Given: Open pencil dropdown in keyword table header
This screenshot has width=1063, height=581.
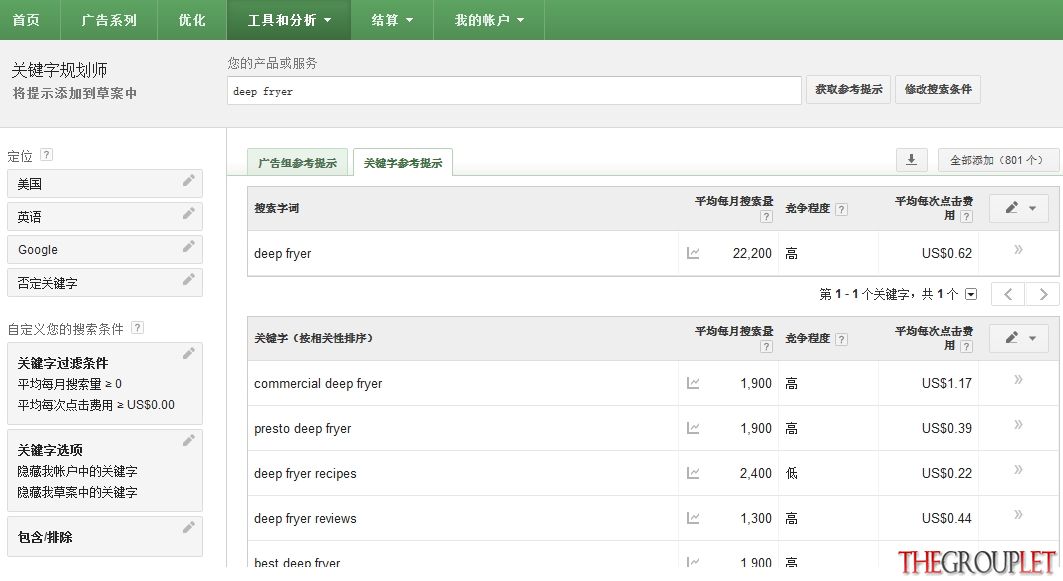Looking at the screenshot, I should [x=1019, y=338].
